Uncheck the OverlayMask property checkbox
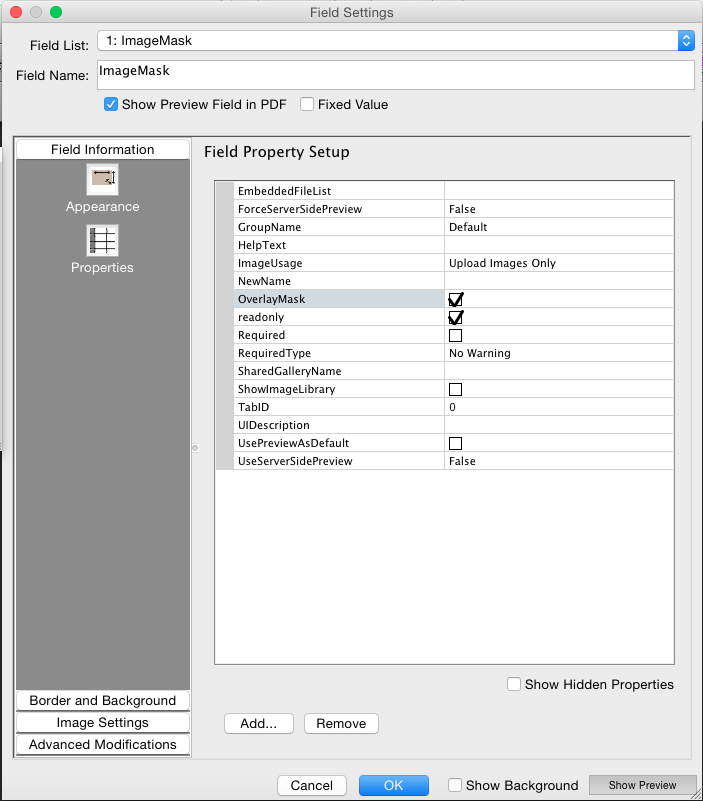Viewport: 703px width, 801px height. click(456, 299)
